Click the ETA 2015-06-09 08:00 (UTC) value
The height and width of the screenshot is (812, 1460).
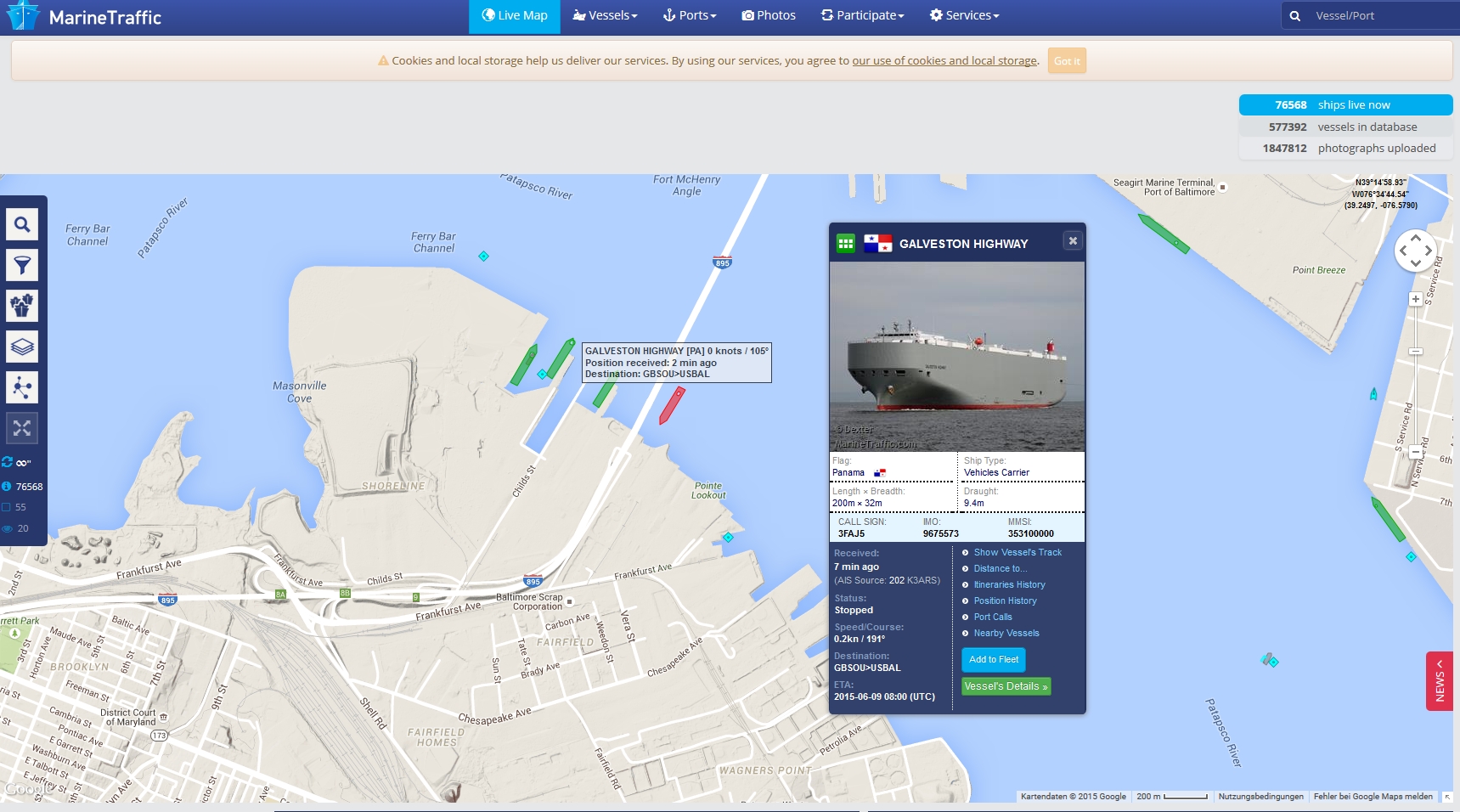coord(884,697)
